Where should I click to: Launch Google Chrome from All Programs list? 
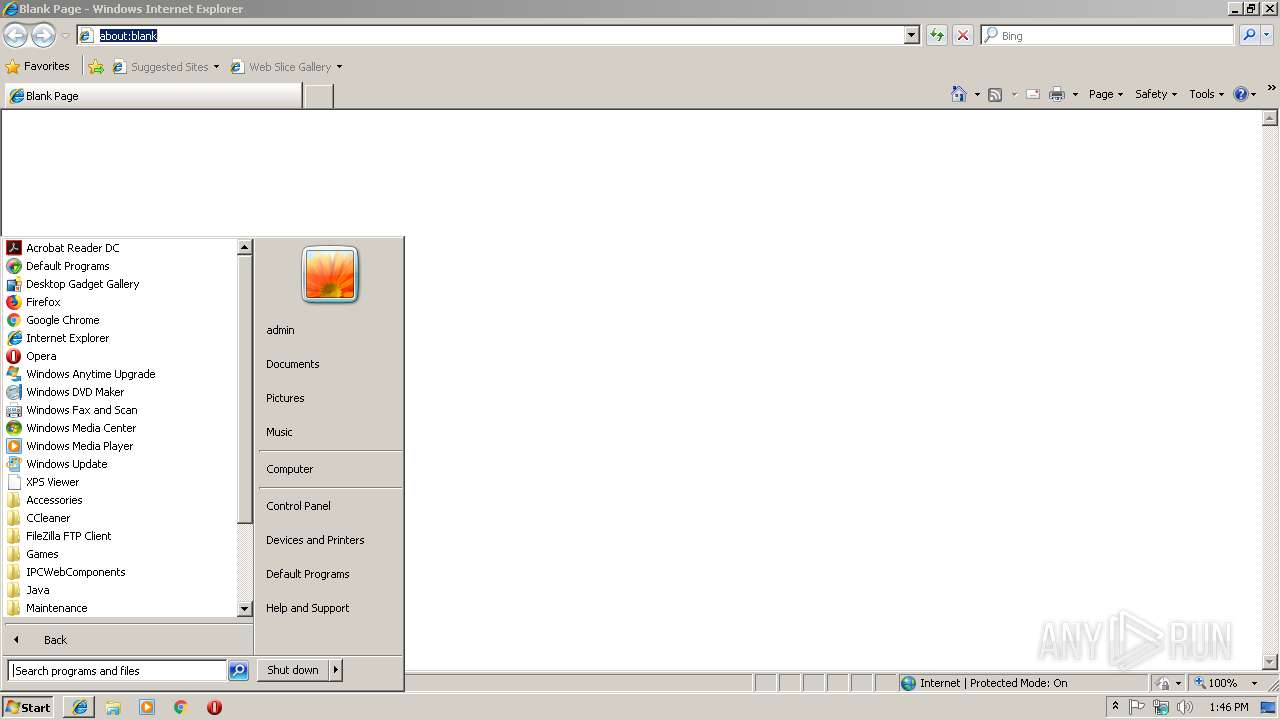[x=62, y=320]
